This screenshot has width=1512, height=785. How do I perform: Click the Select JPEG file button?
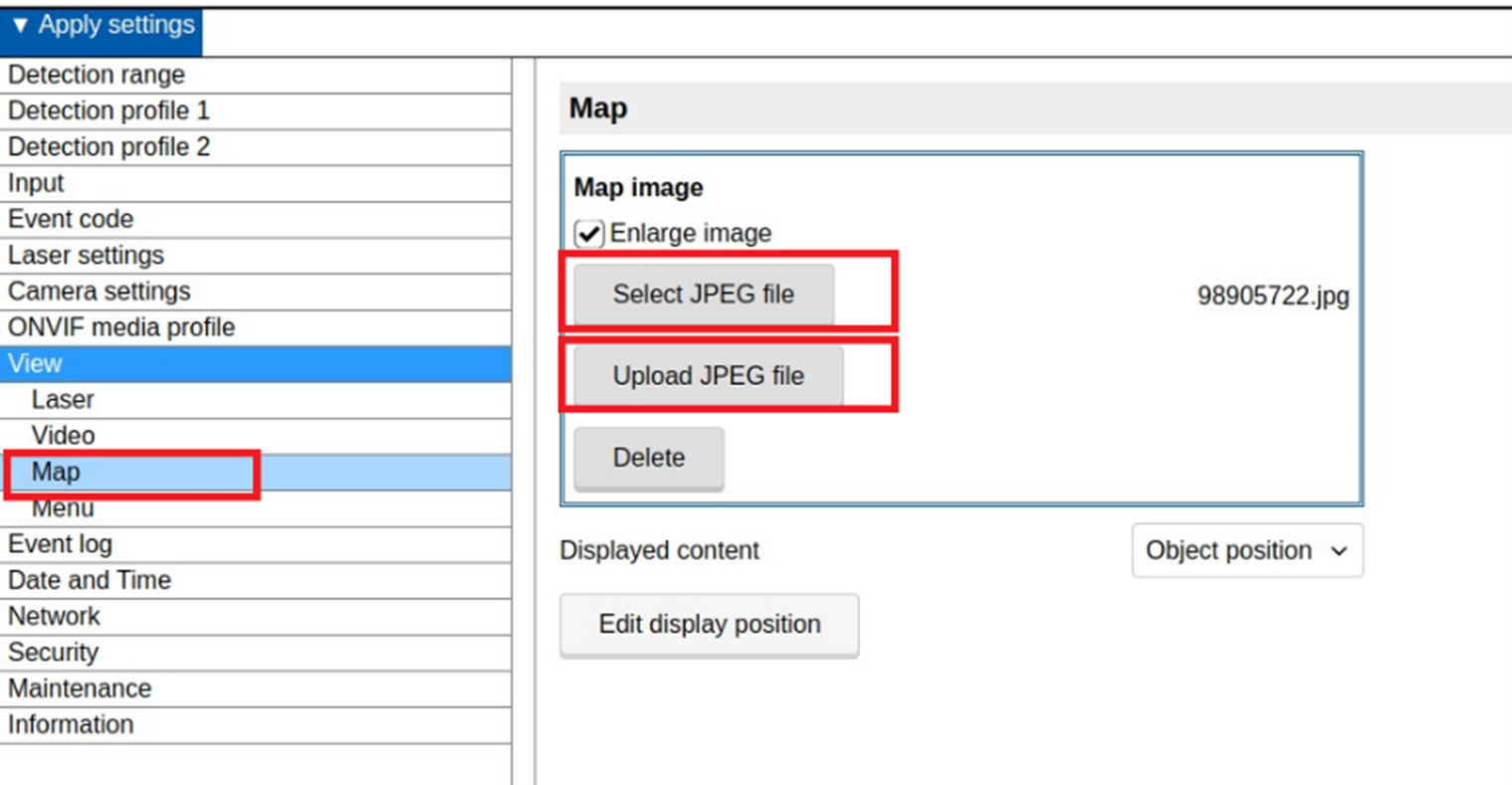point(704,294)
